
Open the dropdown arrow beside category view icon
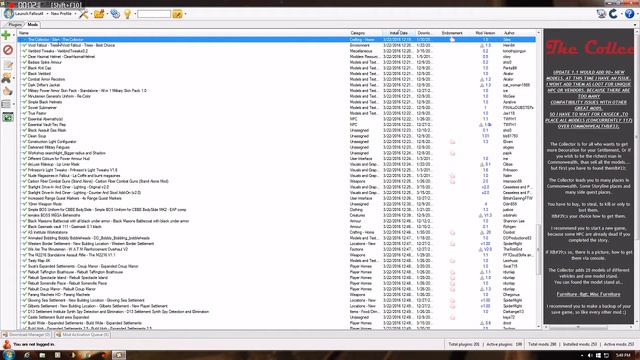[13, 104]
